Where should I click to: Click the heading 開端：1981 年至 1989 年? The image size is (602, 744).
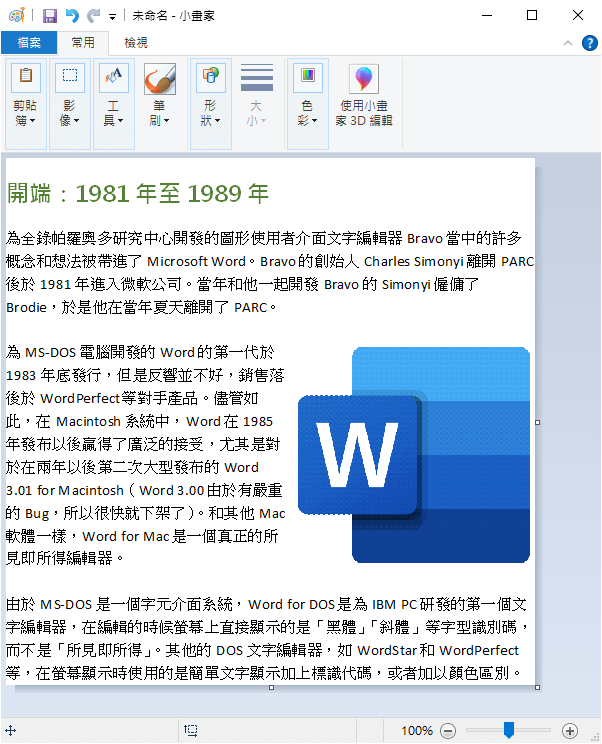click(x=138, y=194)
